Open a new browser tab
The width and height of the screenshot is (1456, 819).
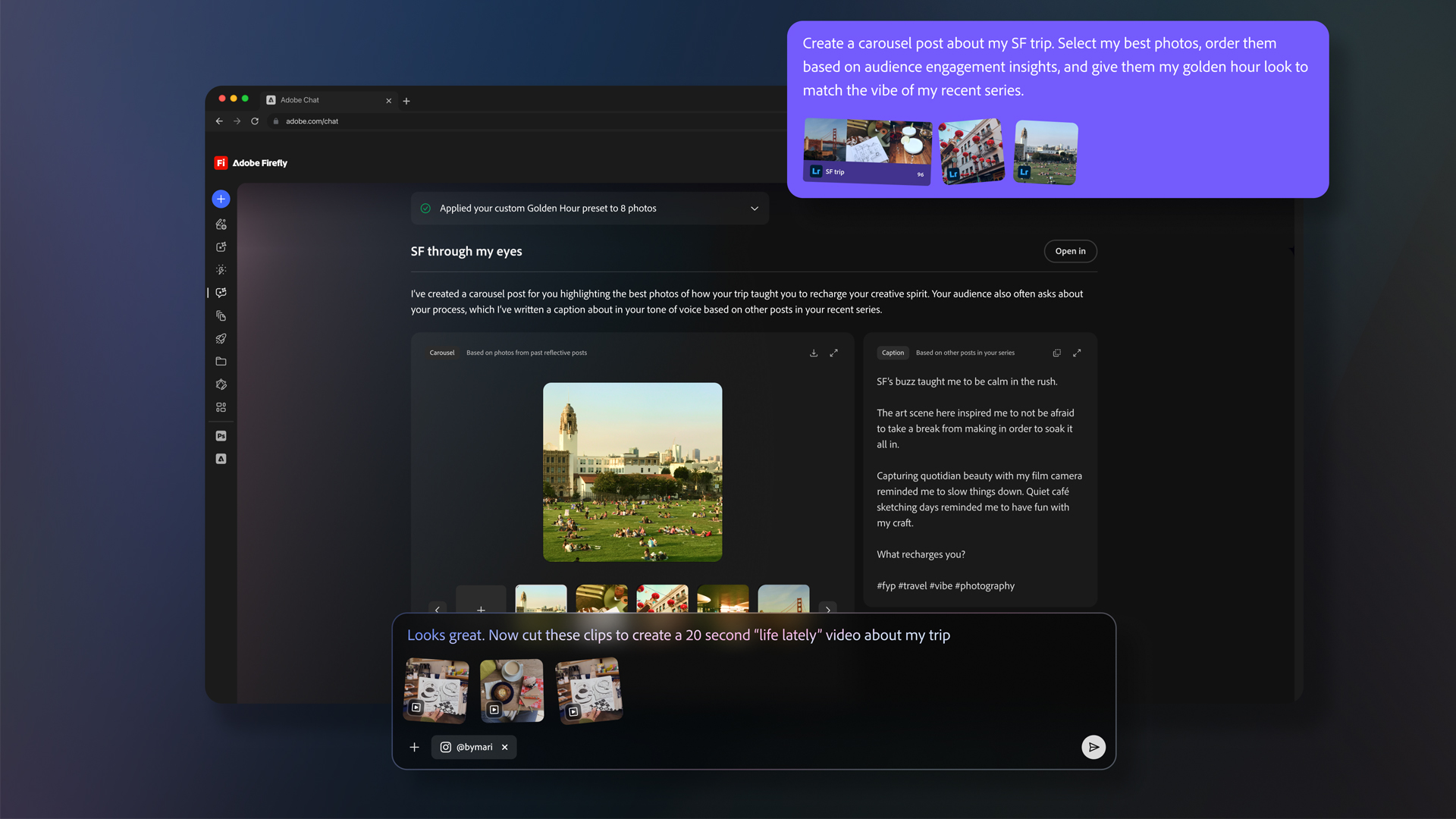point(406,101)
